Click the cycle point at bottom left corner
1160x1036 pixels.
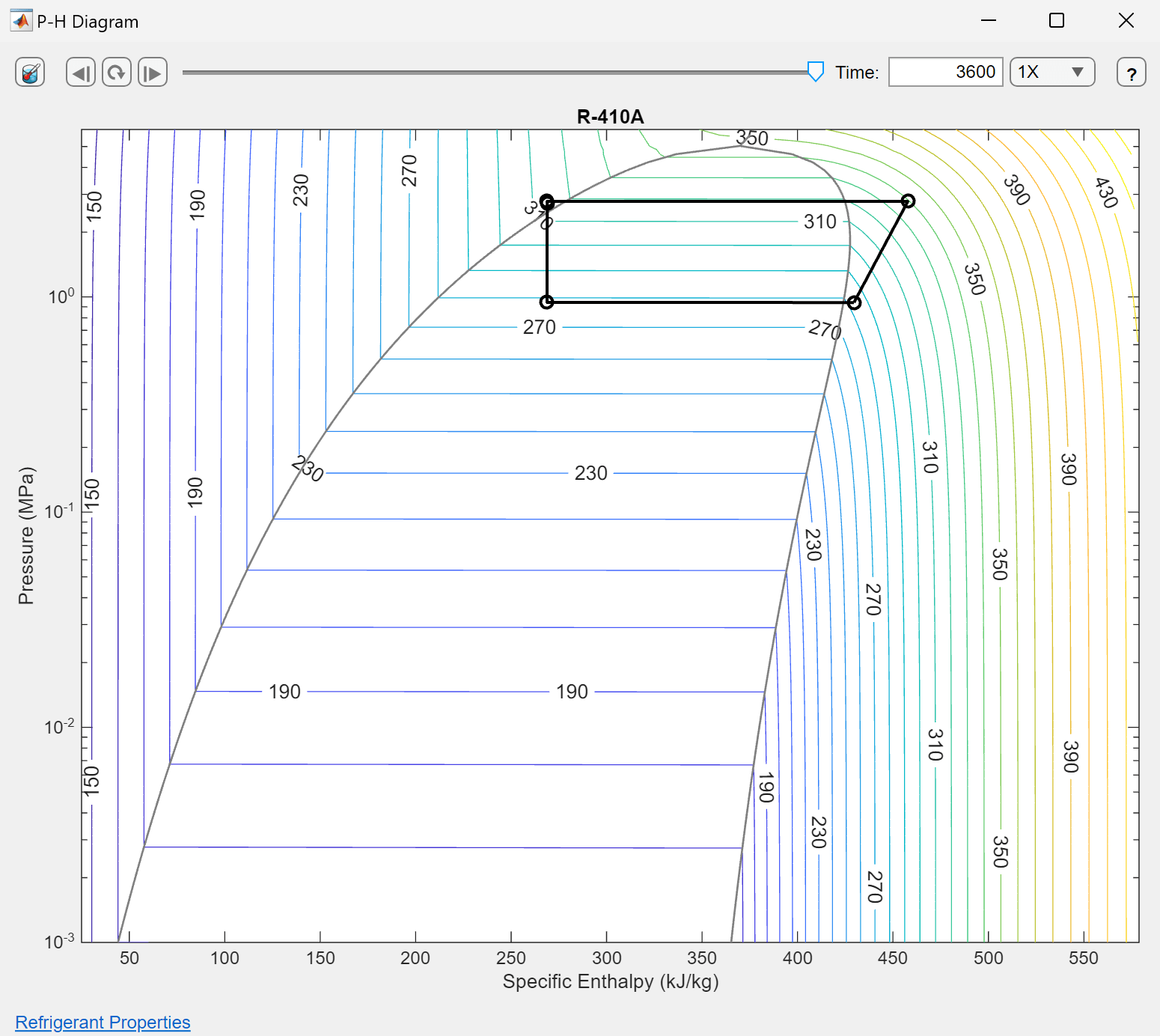point(547,302)
